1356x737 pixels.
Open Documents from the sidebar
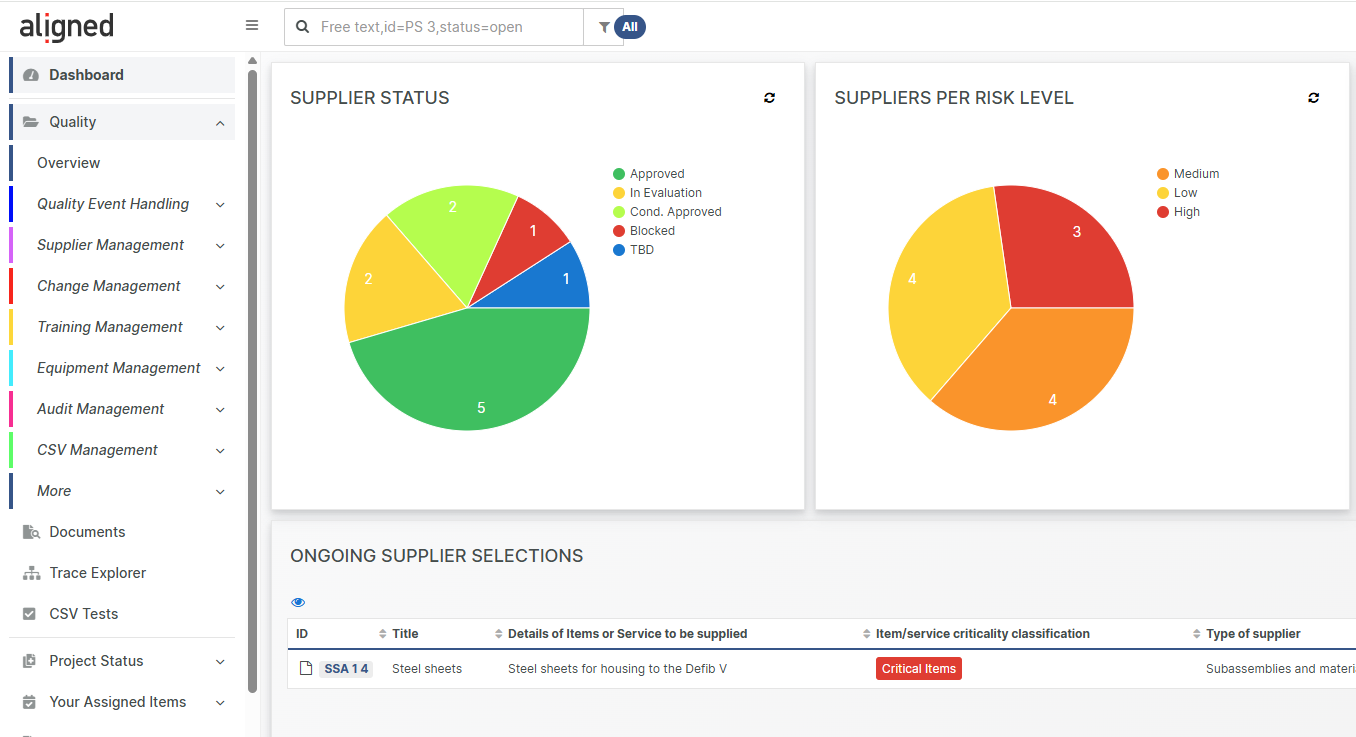87,532
